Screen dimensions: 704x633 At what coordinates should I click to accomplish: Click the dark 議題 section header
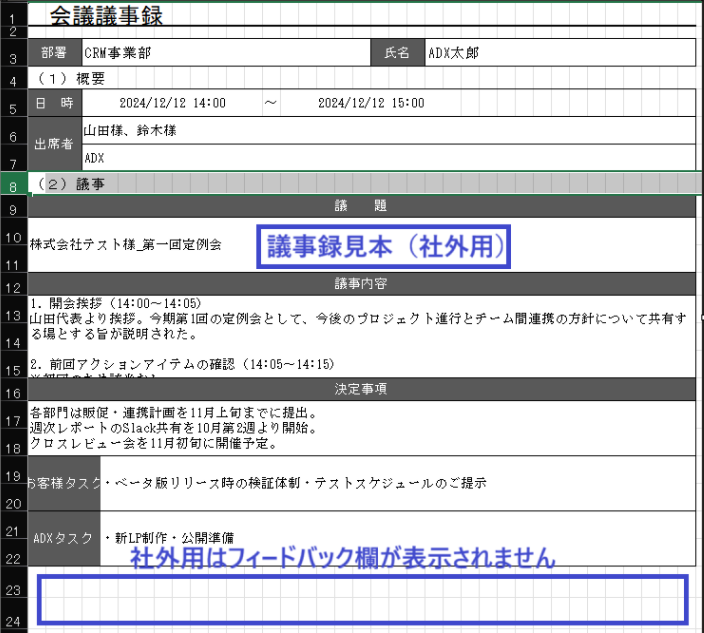[361, 206]
